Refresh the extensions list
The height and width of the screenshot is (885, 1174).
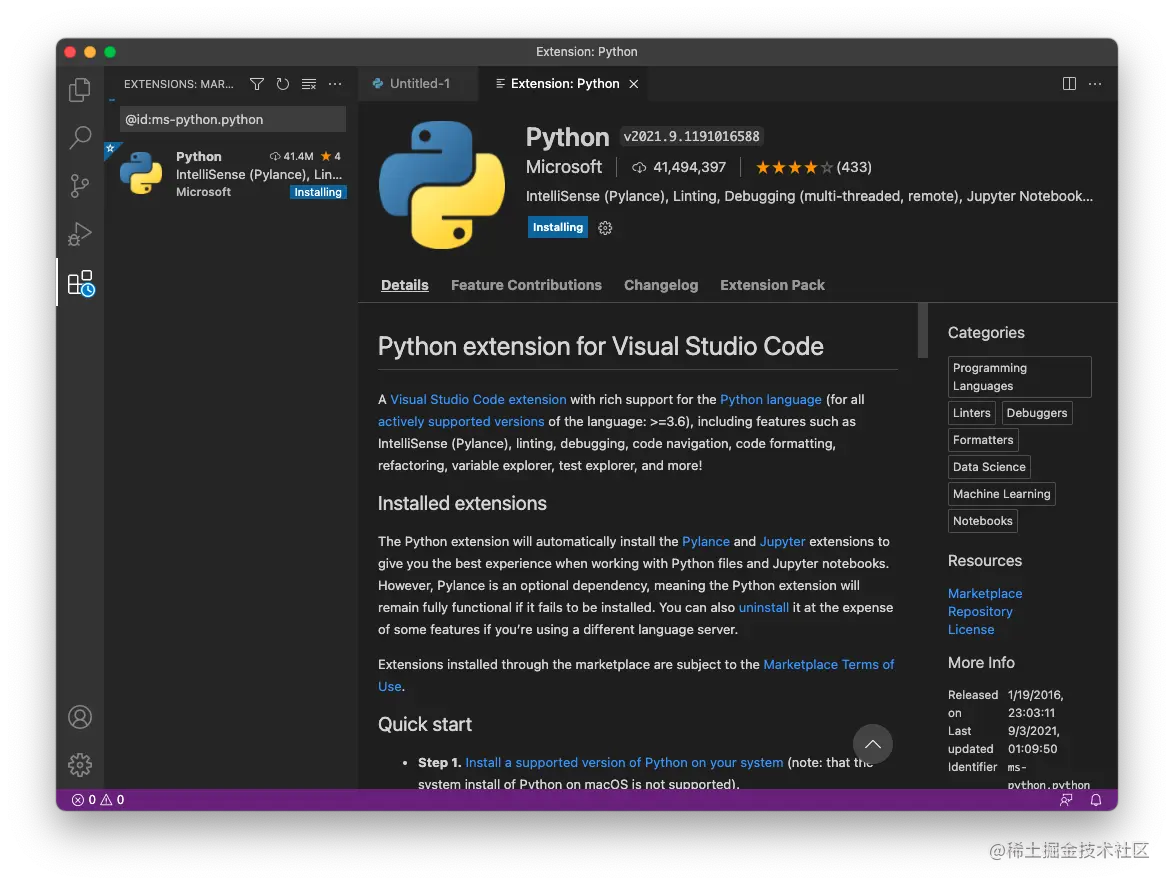282,84
